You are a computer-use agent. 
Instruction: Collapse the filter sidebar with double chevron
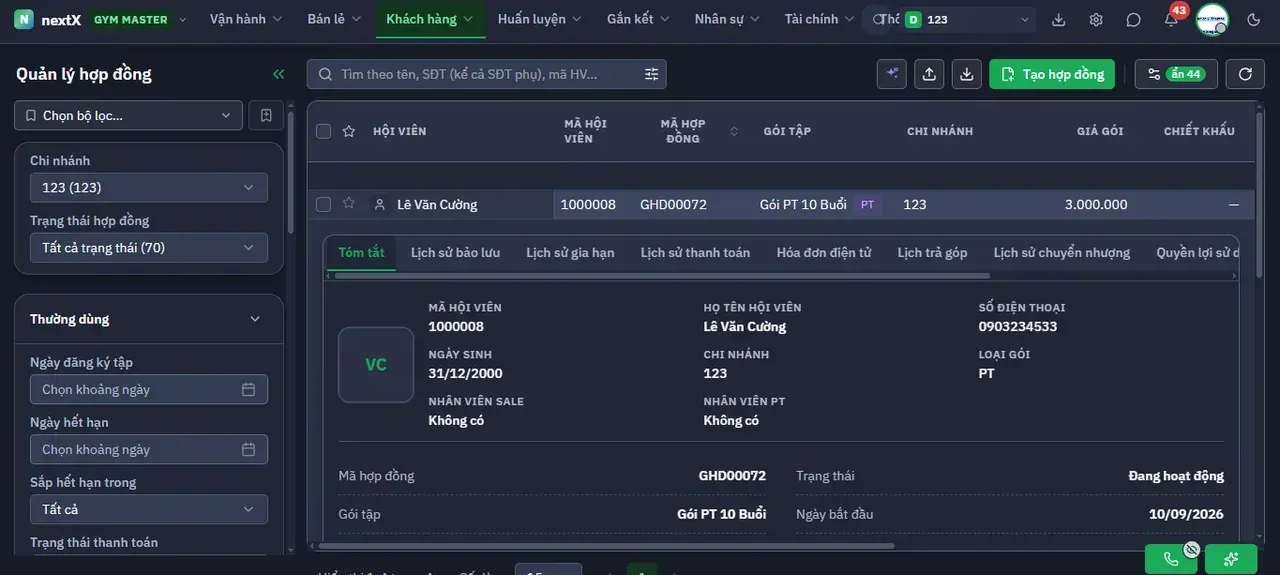[278, 74]
